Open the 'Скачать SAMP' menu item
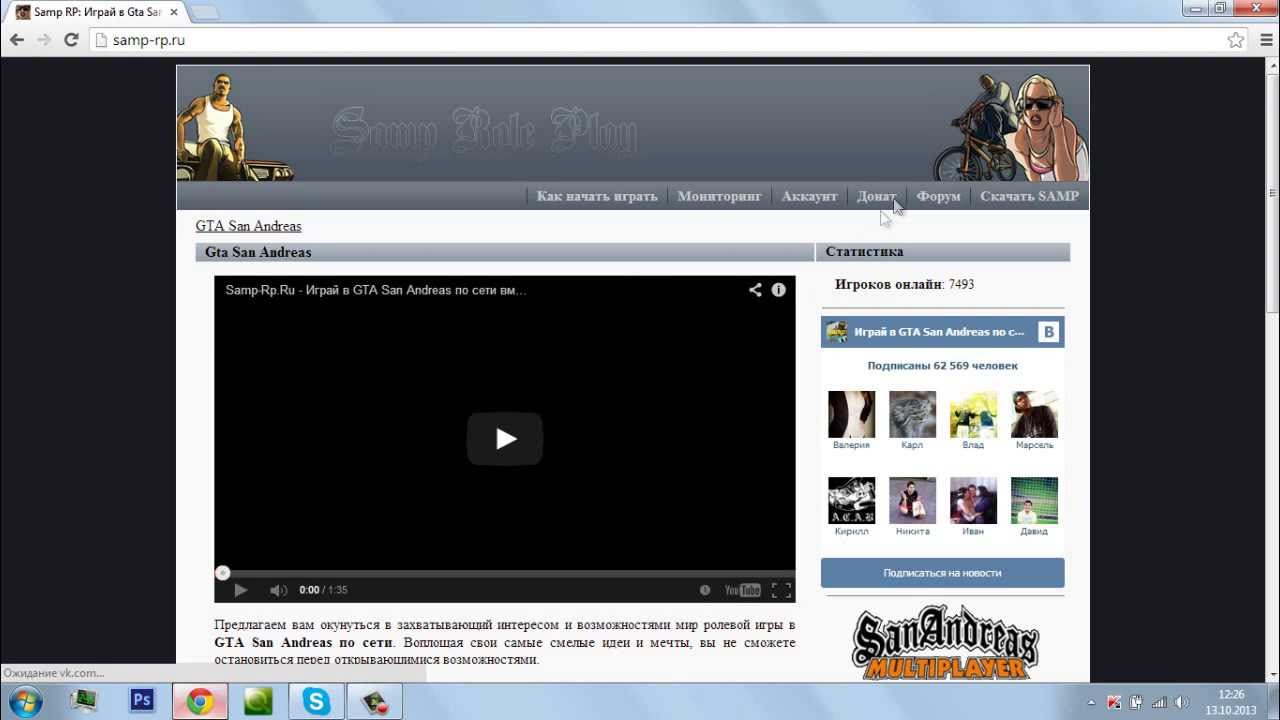Image resolution: width=1280 pixels, height=720 pixels. [1029, 196]
